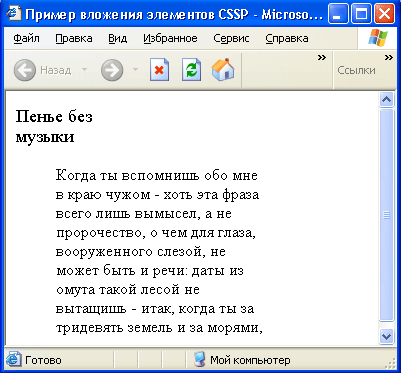The image size is (401, 373).
Task: Expand the Ссылки links bar chevron
Action: [389, 58]
